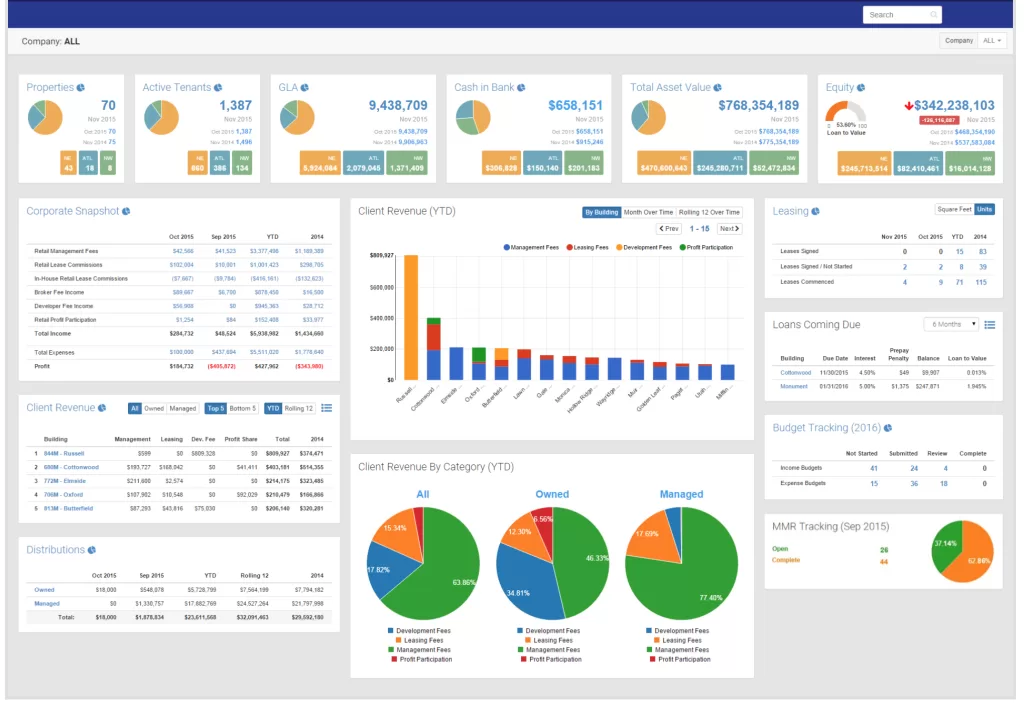This screenshot has height=703, width=1024.
Task: Click the list icon in Loans Coming Due
Action: click(990, 325)
